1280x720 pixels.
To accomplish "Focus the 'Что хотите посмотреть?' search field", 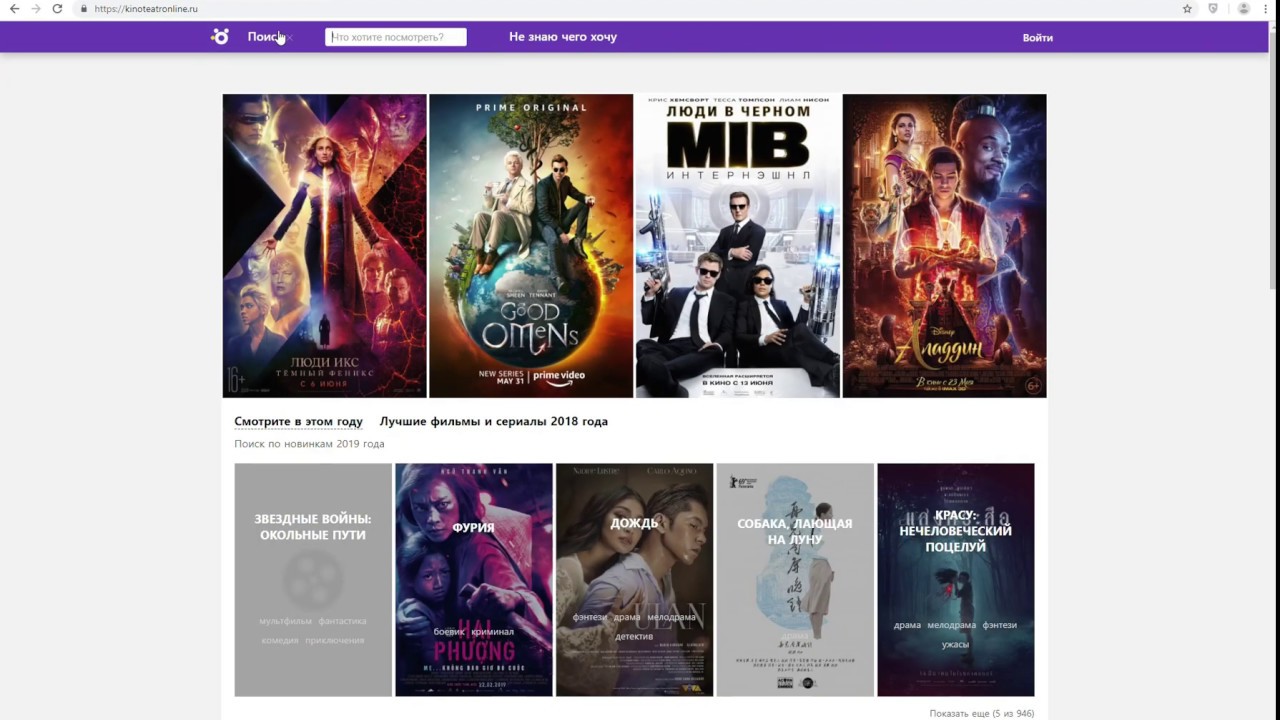I will tap(396, 37).
